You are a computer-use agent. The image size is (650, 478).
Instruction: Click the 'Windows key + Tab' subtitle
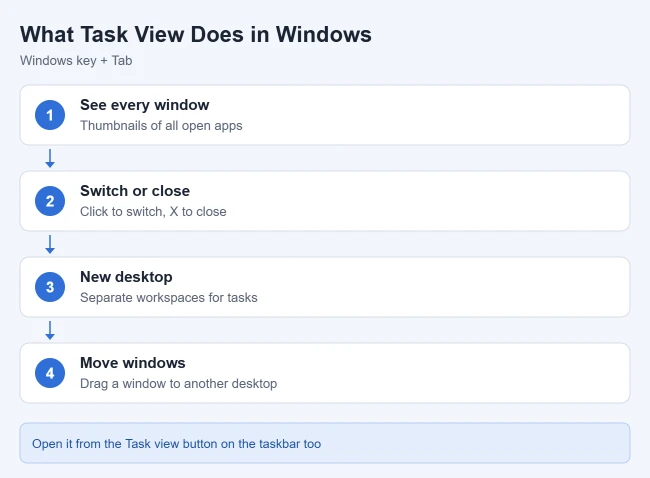click(76, 61)
